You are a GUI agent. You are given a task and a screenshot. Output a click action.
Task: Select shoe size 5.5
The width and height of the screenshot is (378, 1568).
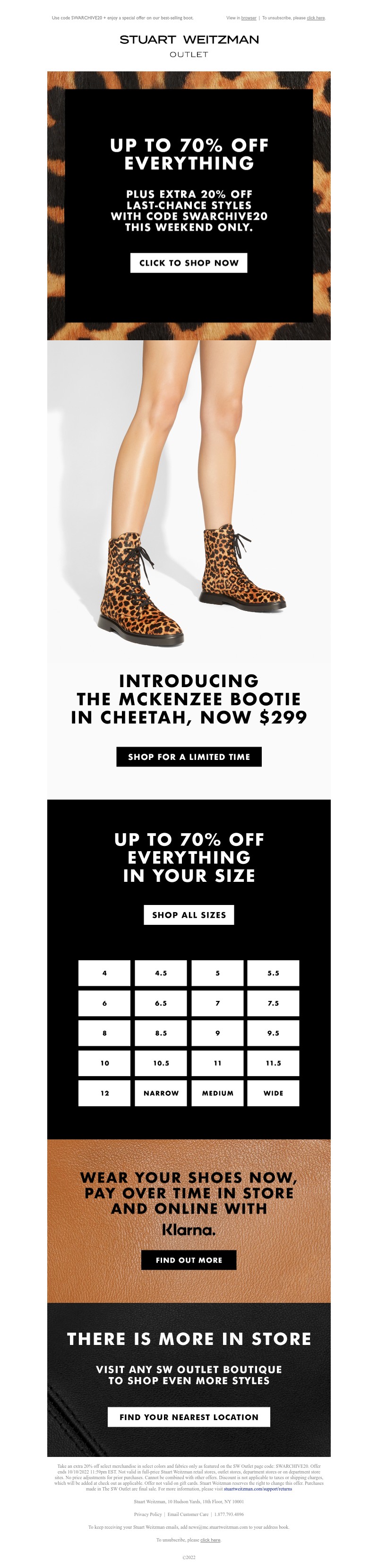pos(273,974)
